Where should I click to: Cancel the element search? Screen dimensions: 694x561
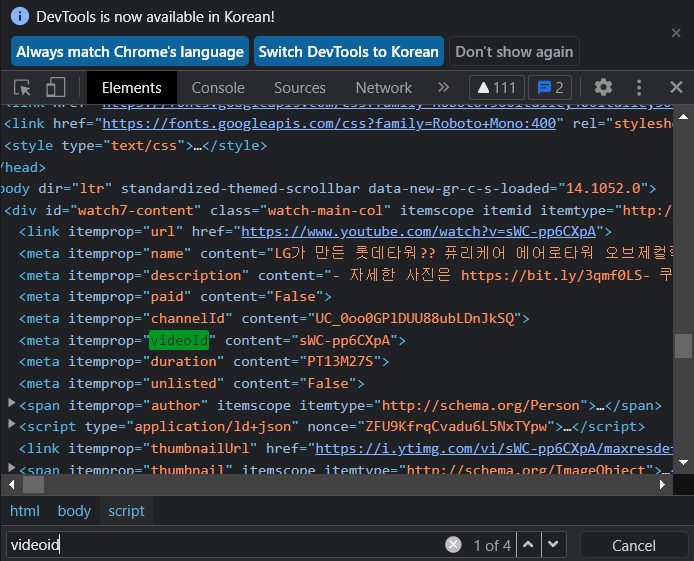[634, 546]
